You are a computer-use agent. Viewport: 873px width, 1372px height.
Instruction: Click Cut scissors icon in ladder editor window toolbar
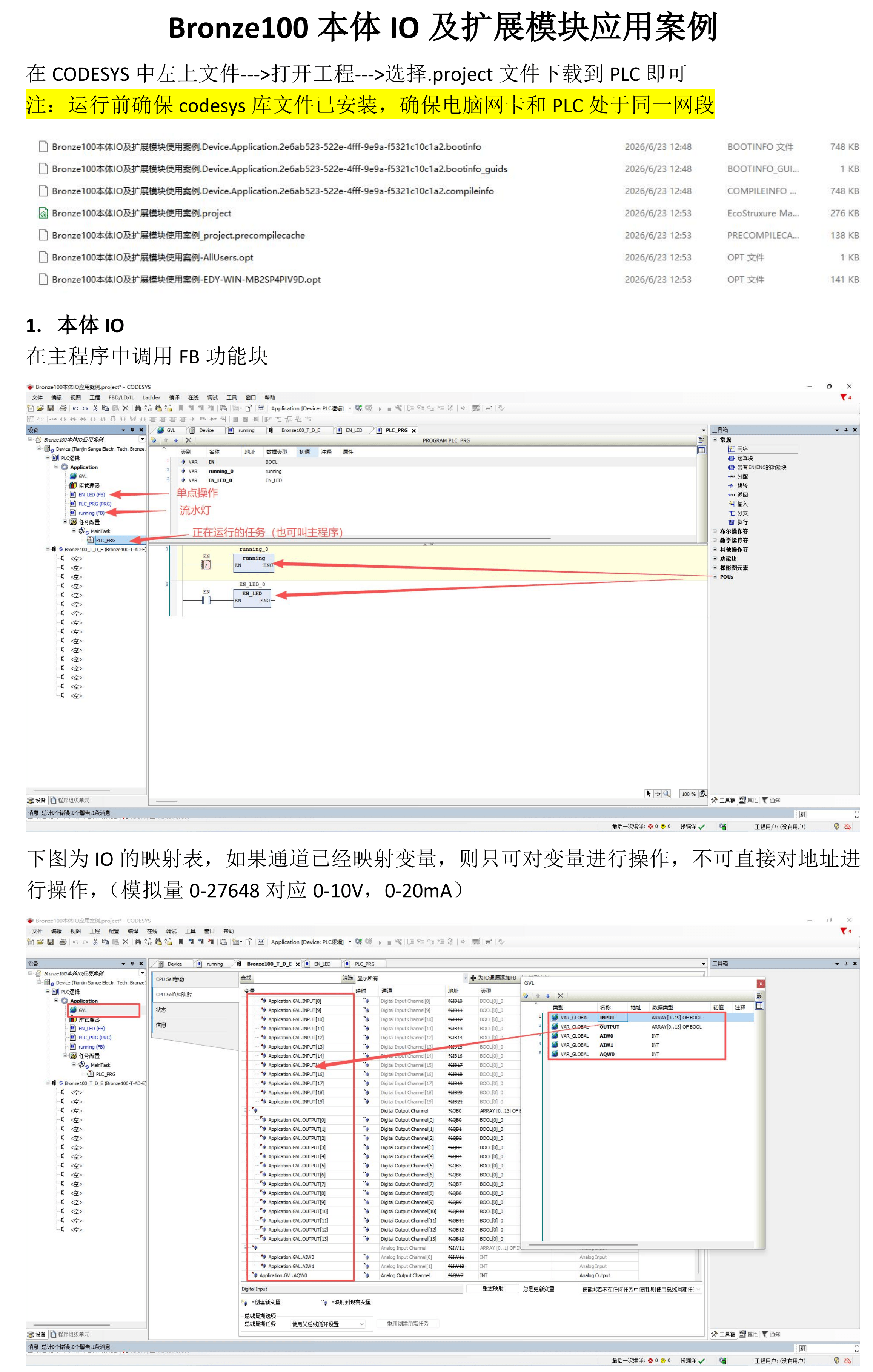pos(96,408)
